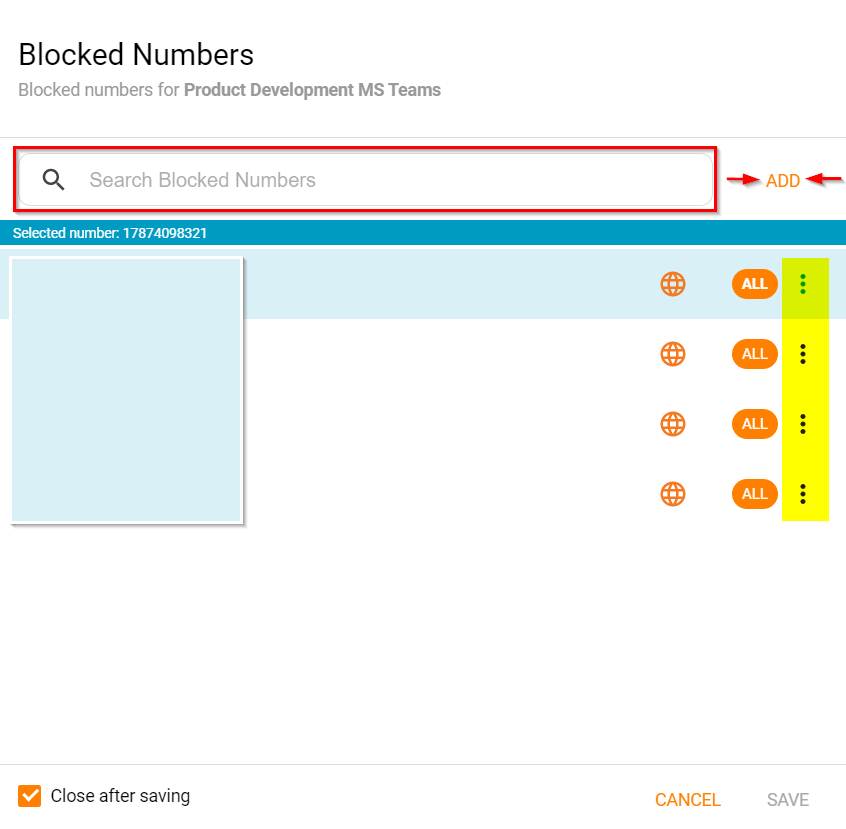
Task: Click the Selected number blue bar
Action: click(x=422, y=233)
